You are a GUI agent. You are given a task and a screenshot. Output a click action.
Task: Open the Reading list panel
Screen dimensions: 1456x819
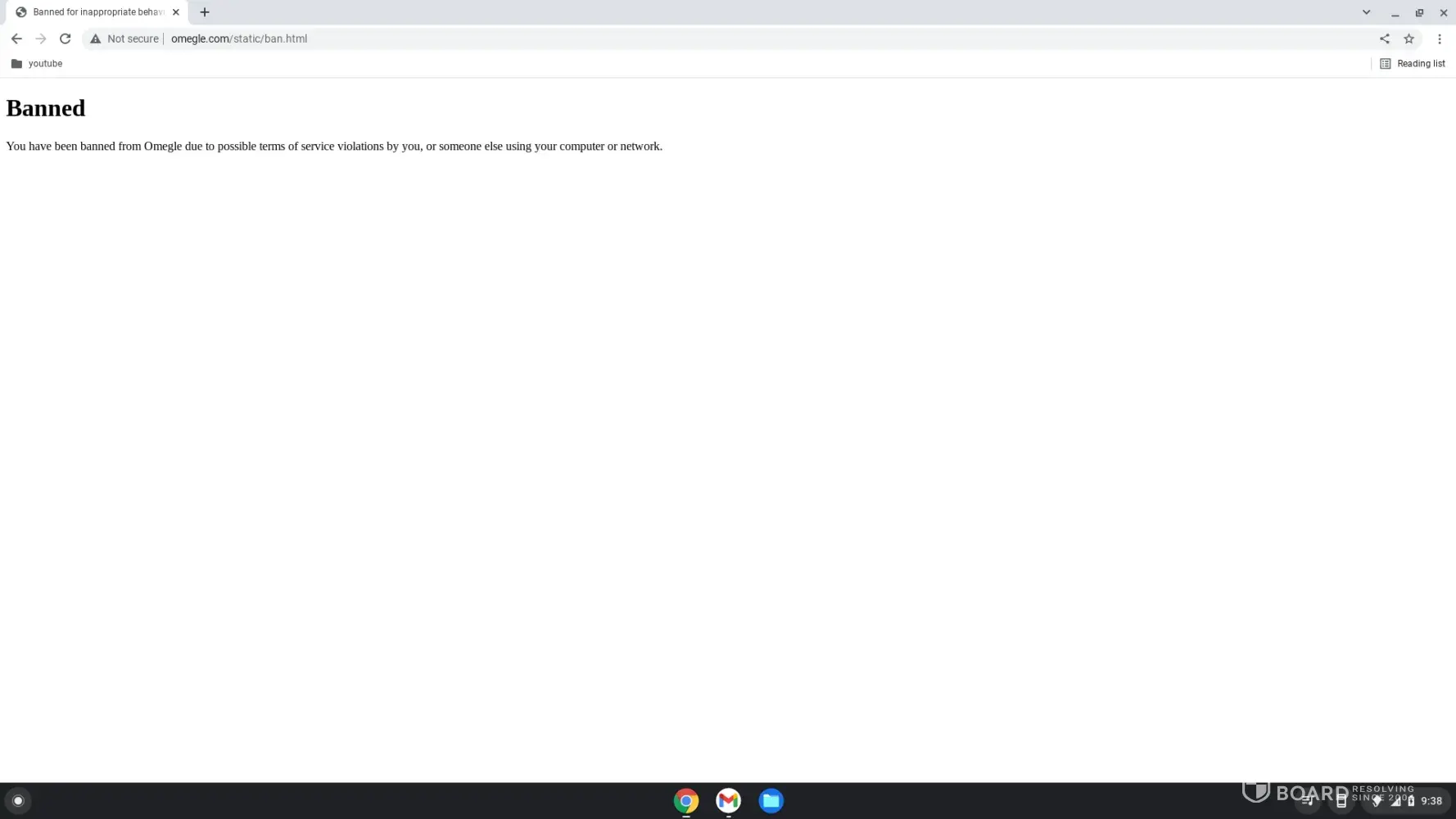[1413, 63]
